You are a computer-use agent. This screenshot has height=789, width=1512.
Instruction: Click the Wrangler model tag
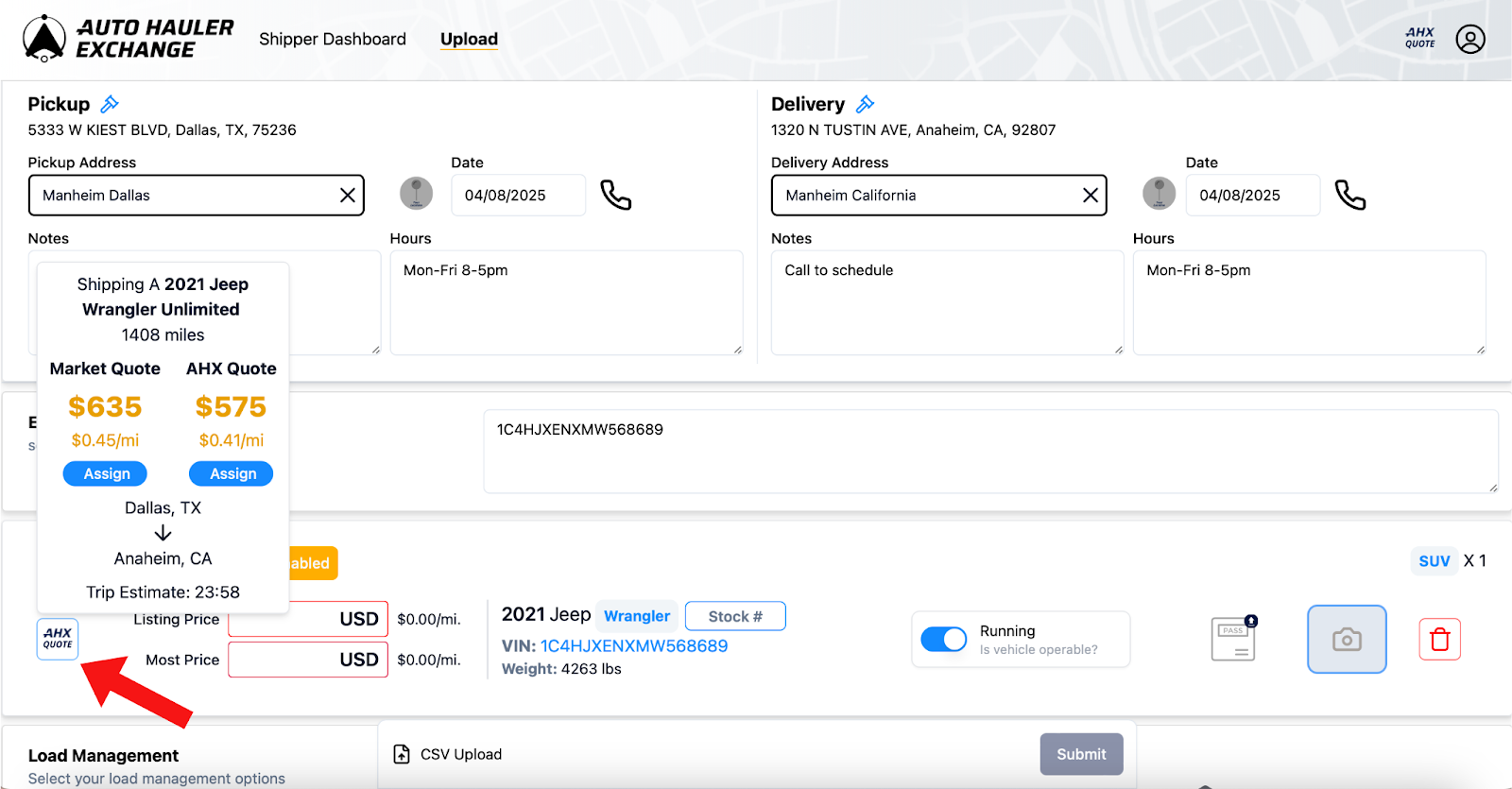click(637, 616)
